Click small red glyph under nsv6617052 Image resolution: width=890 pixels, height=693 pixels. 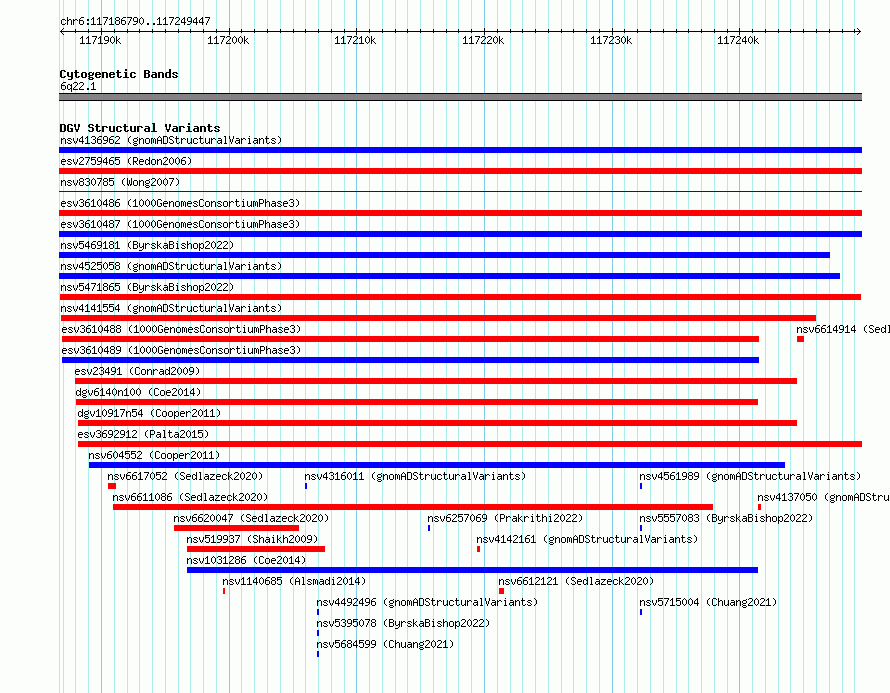point(112,486)
